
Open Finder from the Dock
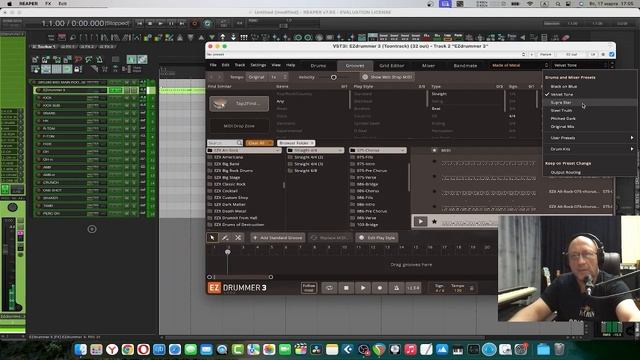point(80,349)
